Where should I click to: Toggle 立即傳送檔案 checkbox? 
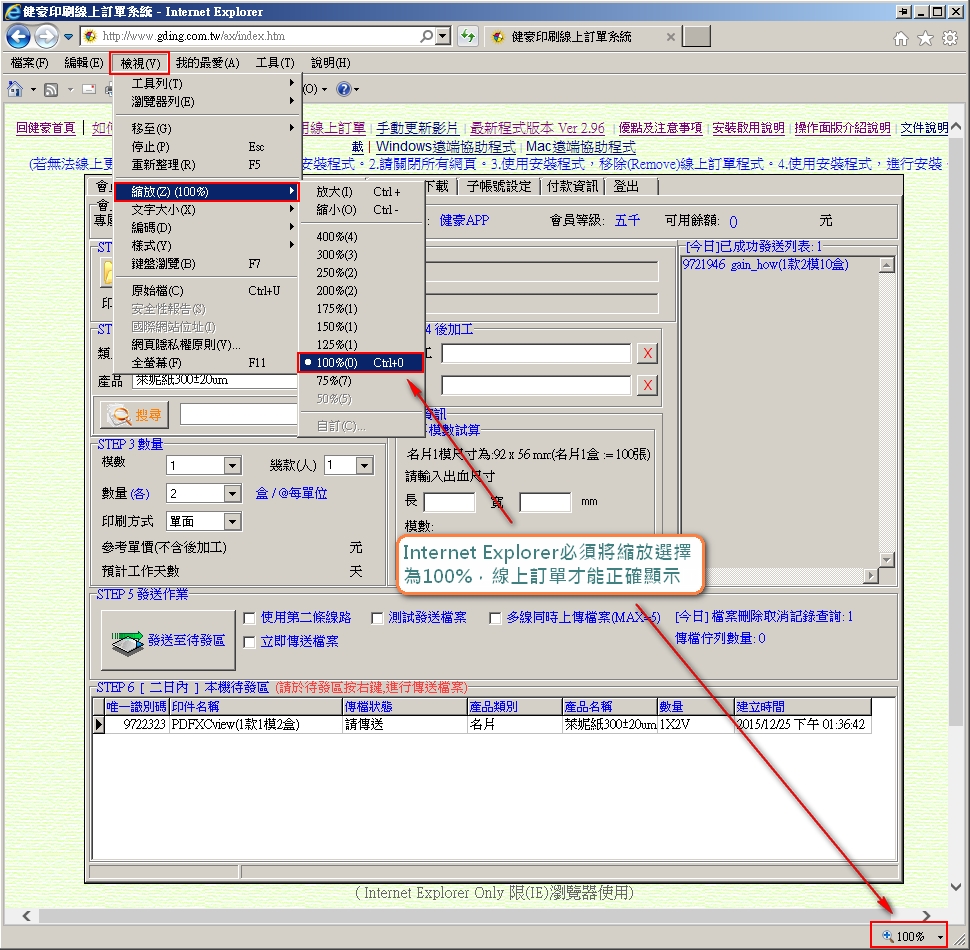pyautogui.click(x=249, y=642)
